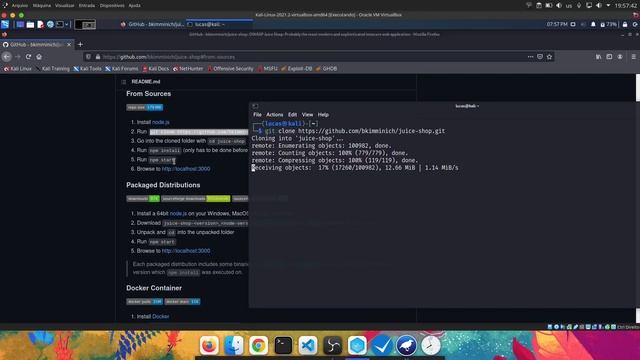
Task: Launch text editor from Kali panel
Action: pyautogui.click(x=40, y=24)
